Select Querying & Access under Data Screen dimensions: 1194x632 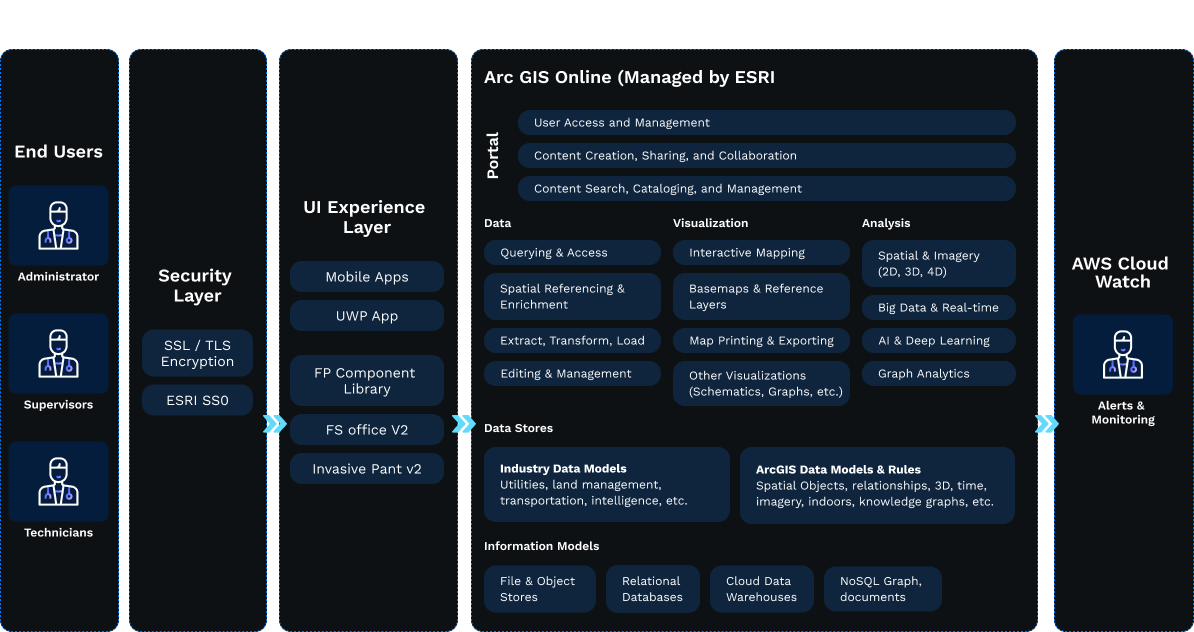point(572,253)
